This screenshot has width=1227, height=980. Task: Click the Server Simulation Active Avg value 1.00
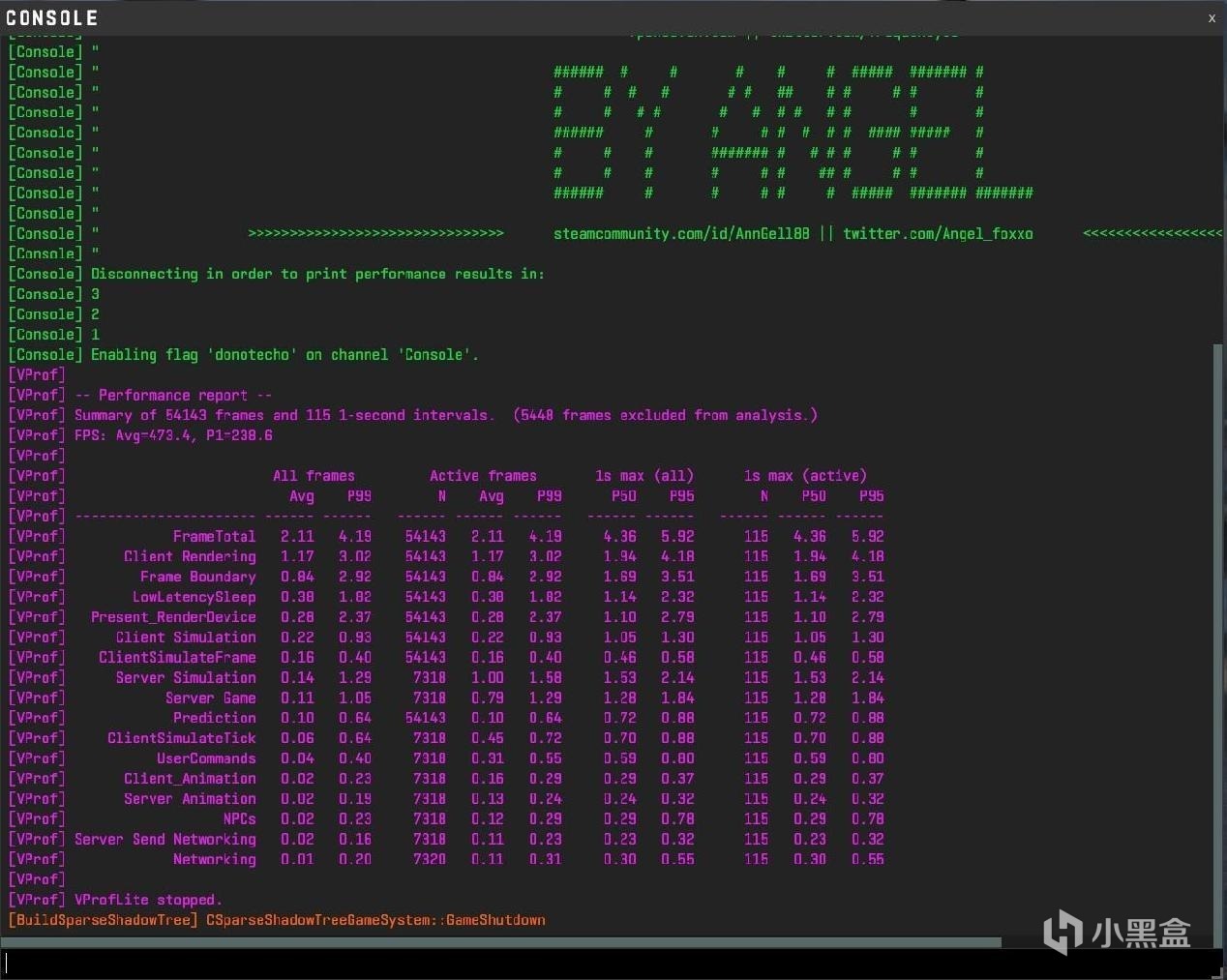tap(488, 677)
